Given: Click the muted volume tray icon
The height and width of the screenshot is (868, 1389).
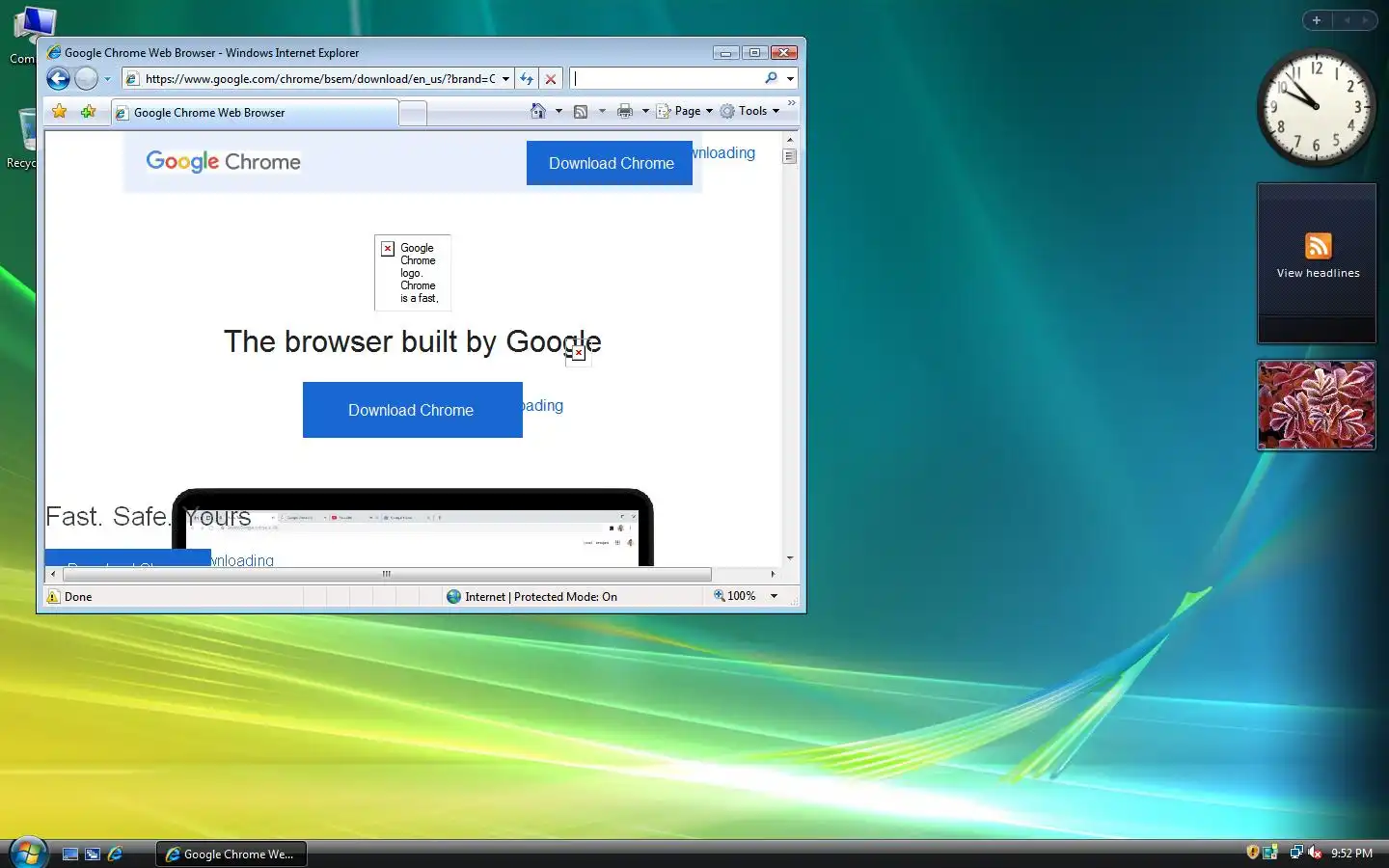Looking at the screenshot, I should point(1315,853).
